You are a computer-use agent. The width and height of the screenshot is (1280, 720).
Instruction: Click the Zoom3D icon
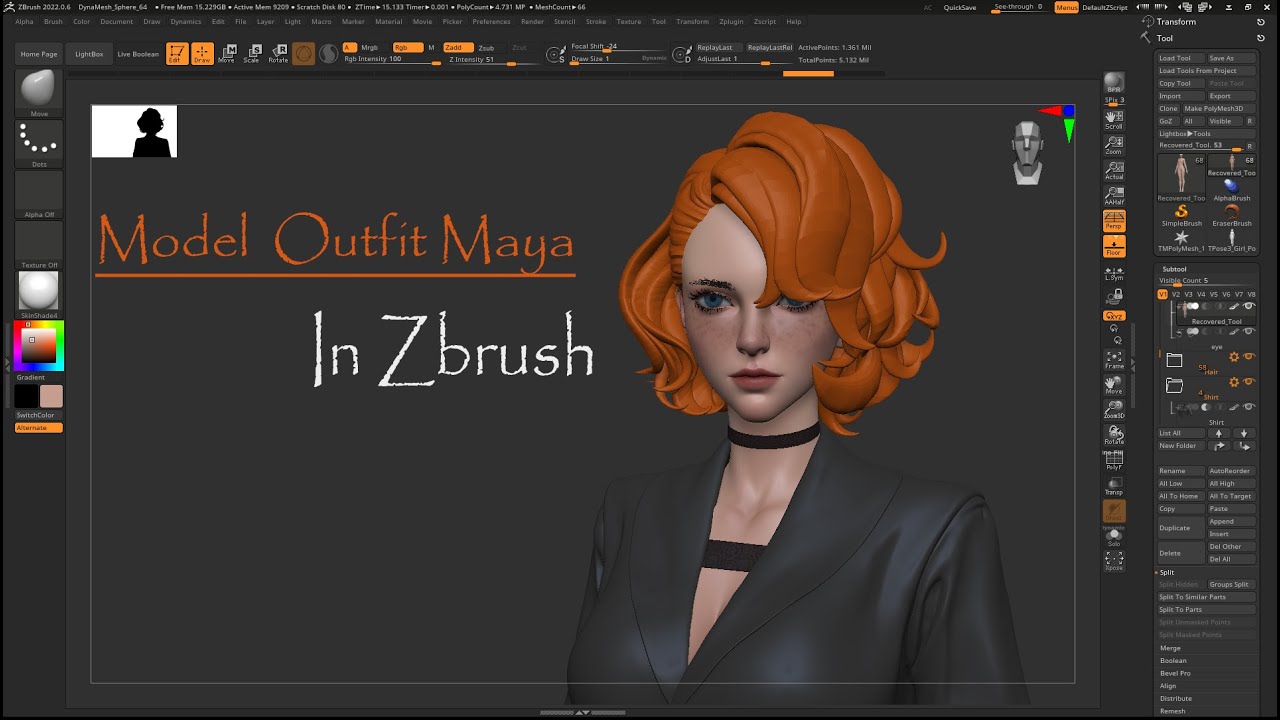1114,410
